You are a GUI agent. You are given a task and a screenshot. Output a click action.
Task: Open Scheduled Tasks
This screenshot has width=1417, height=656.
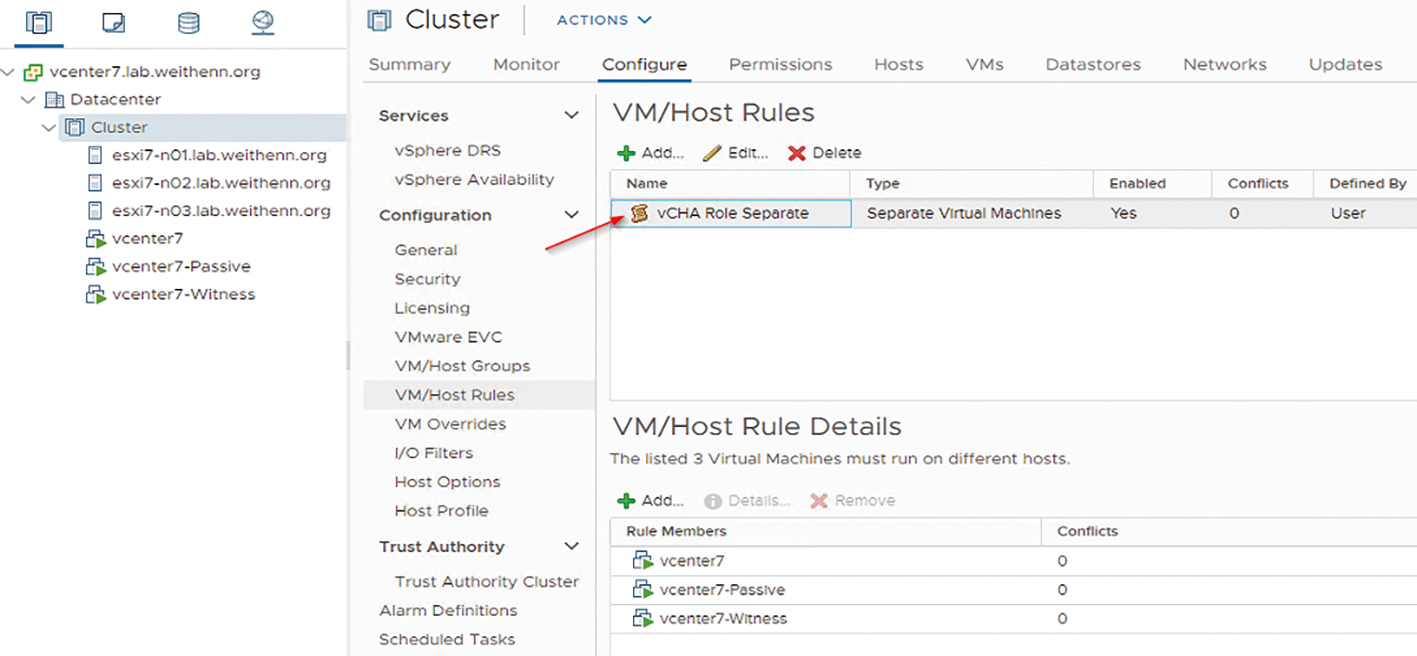coord(447,640)
